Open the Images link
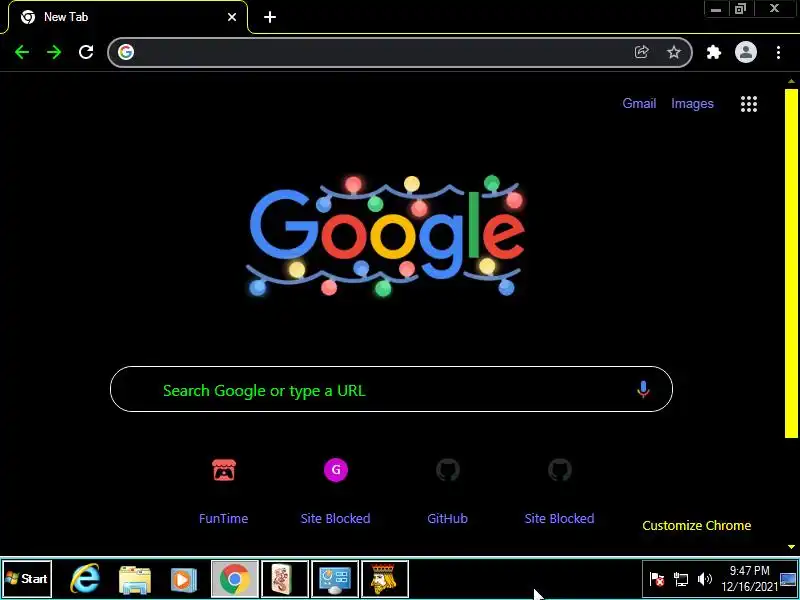Image resolution: width=800 pixels, height=600 pixels. (x=692, y=104)
